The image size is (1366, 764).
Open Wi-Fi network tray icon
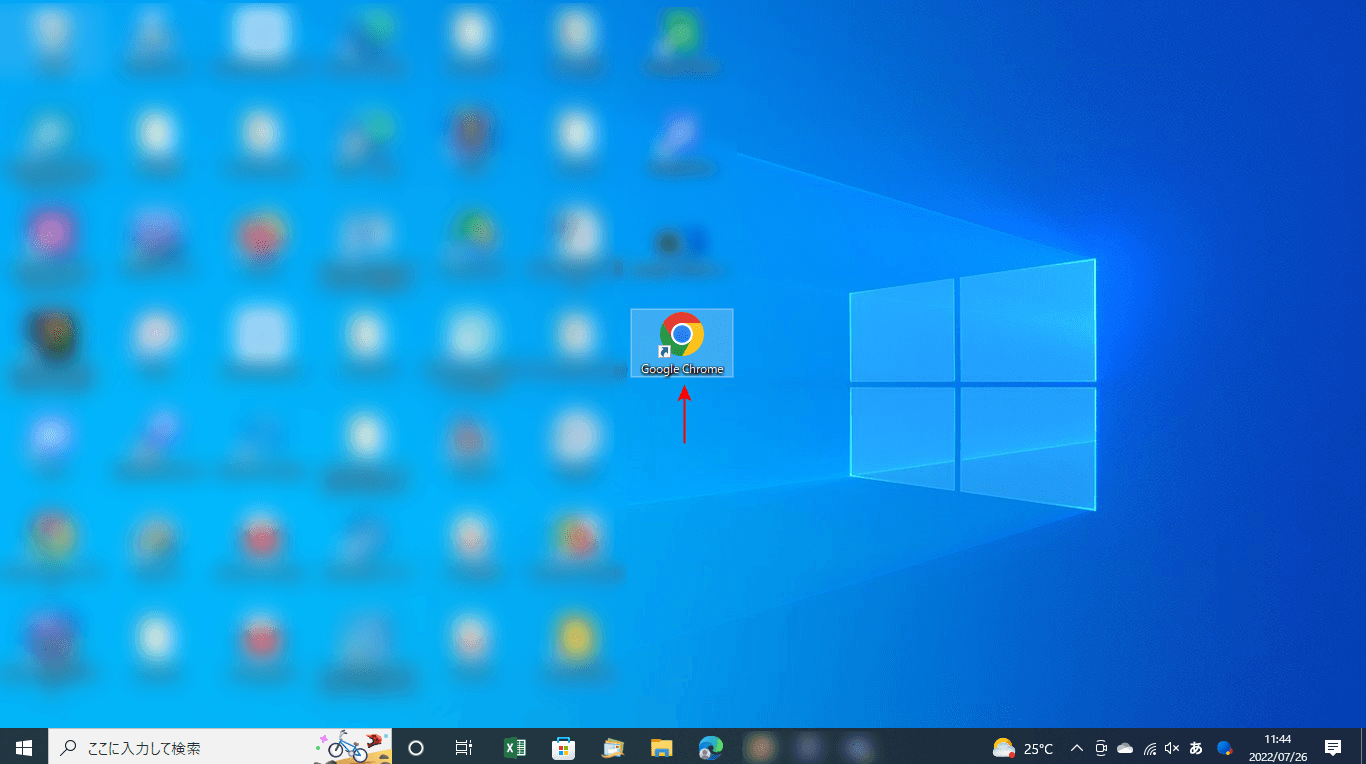click(1150, 747)
